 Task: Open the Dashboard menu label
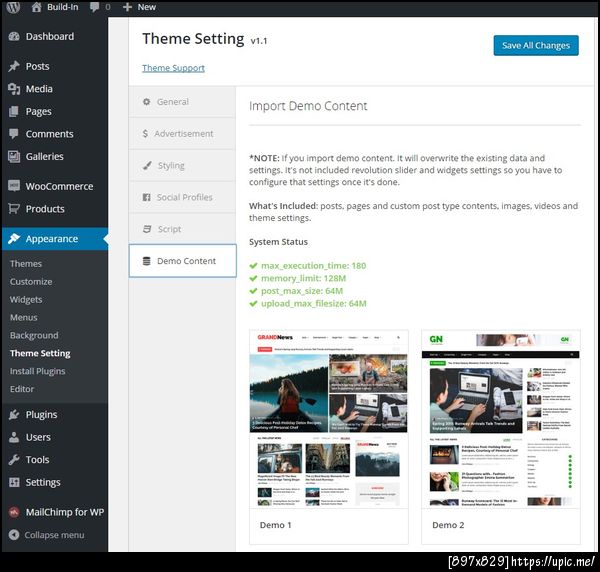(50, 36)
